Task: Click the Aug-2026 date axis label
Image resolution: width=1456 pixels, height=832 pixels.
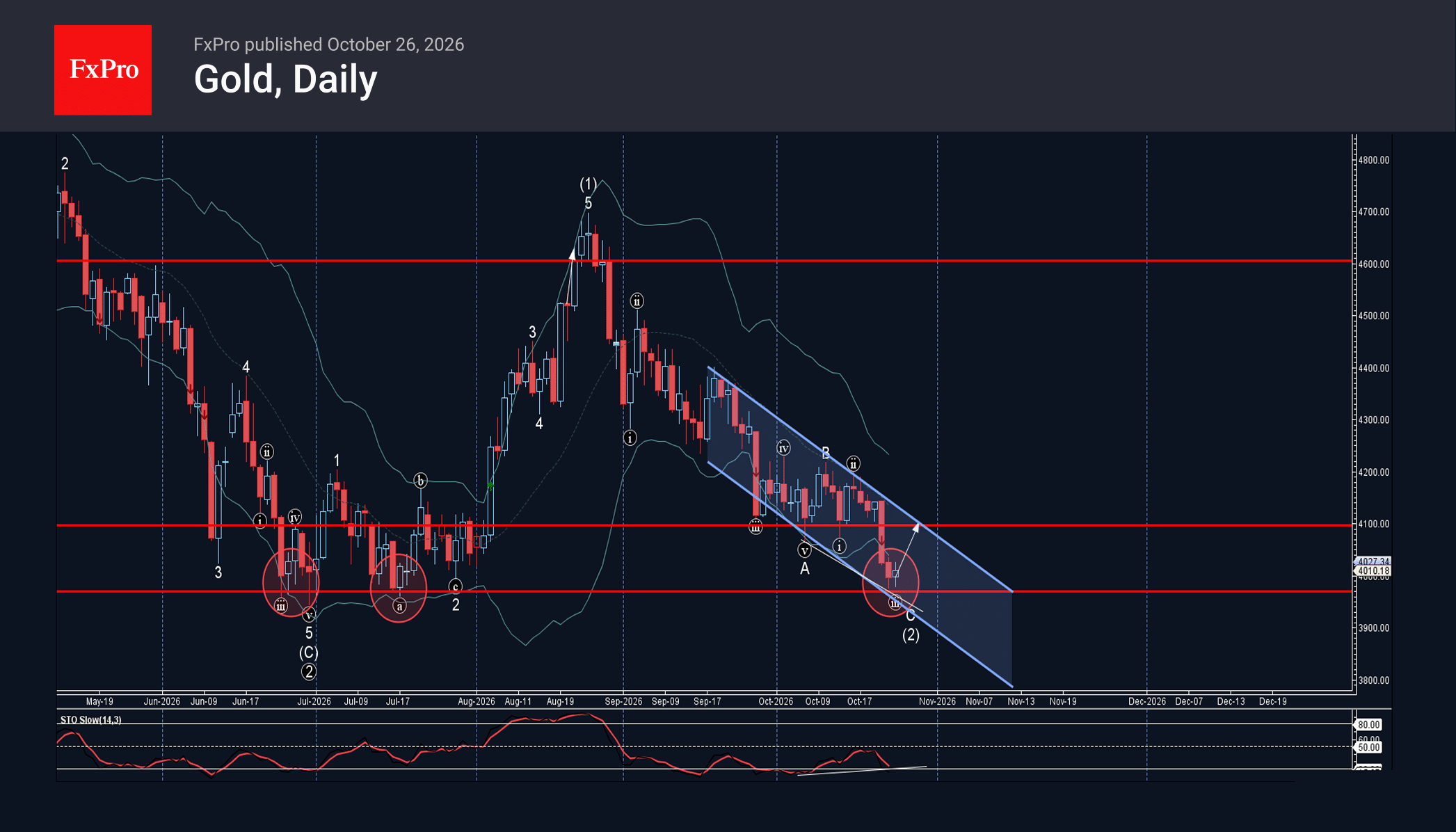Action: (x=477, y=701)
